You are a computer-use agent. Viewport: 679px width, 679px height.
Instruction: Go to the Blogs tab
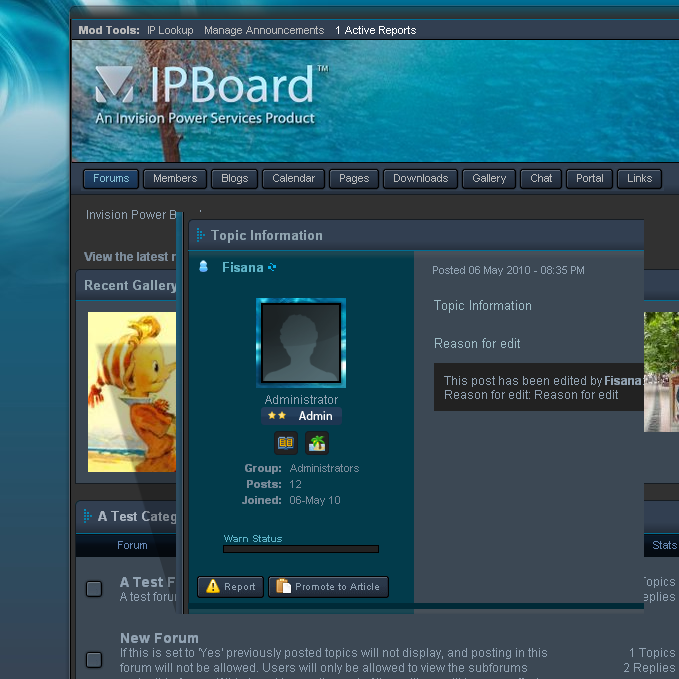[234, 178]
